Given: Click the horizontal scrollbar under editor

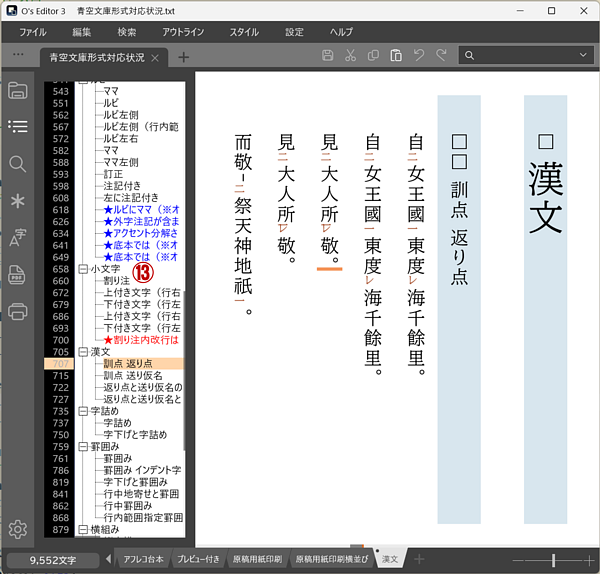Looking at the screenshot, I should pyautogui.click(x=357, y=546).
